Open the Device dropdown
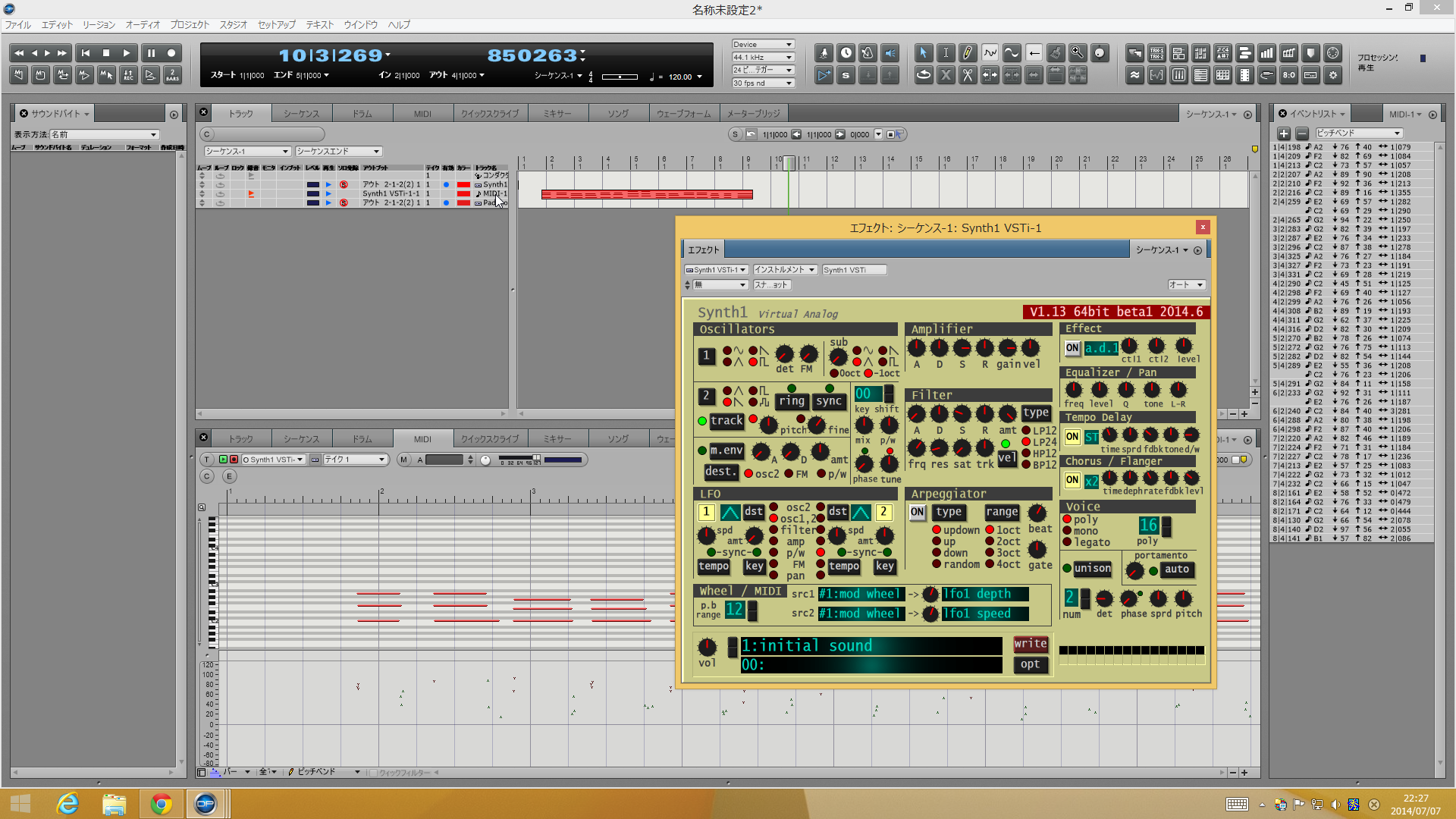Viewport: 1456px width, 819px height. click(x=762, y=45)
